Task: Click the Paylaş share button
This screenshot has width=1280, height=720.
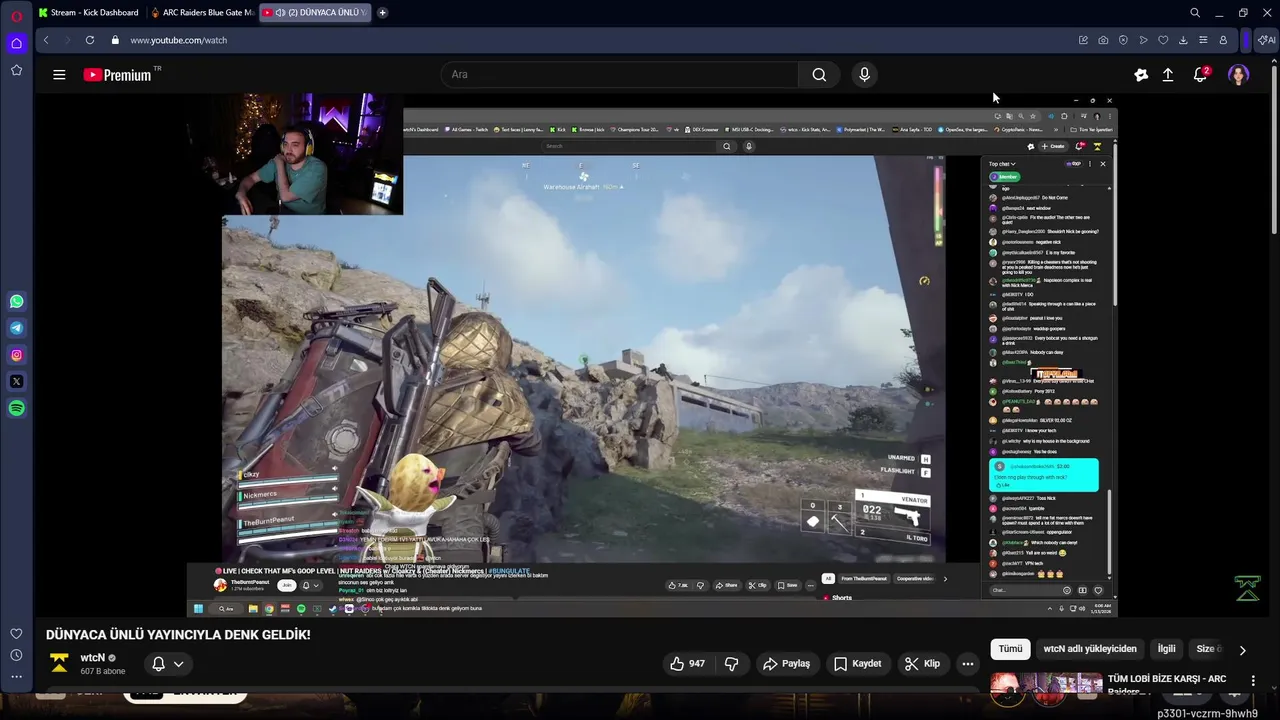Action: (x=786, y=663)
